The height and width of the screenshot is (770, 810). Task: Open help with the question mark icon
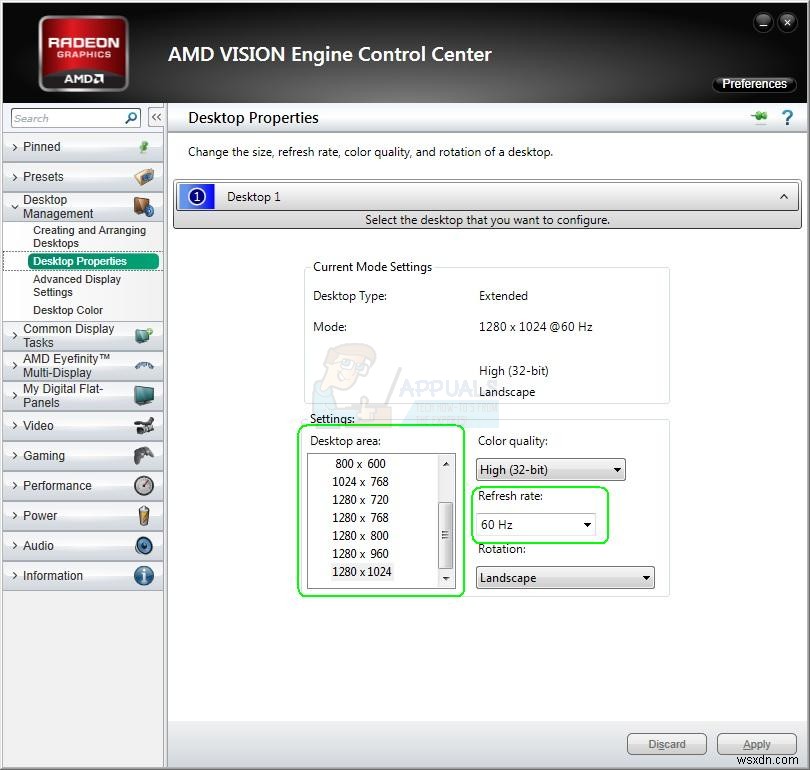tap(787, 118)
